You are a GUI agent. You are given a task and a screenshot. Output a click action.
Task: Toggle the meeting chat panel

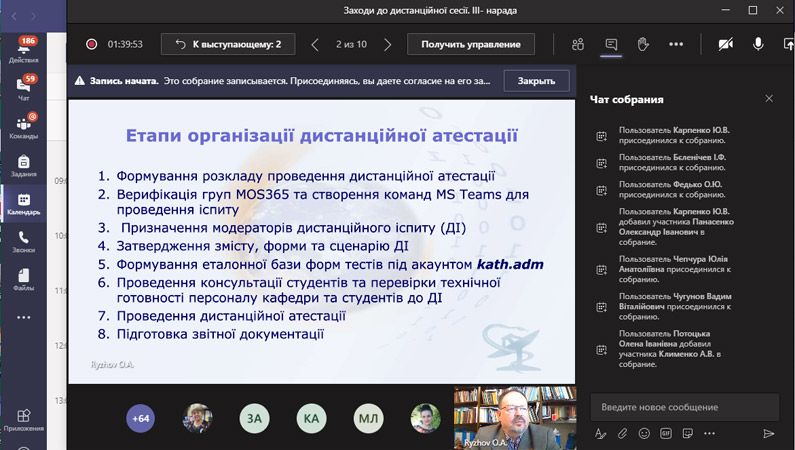point(611,45)
